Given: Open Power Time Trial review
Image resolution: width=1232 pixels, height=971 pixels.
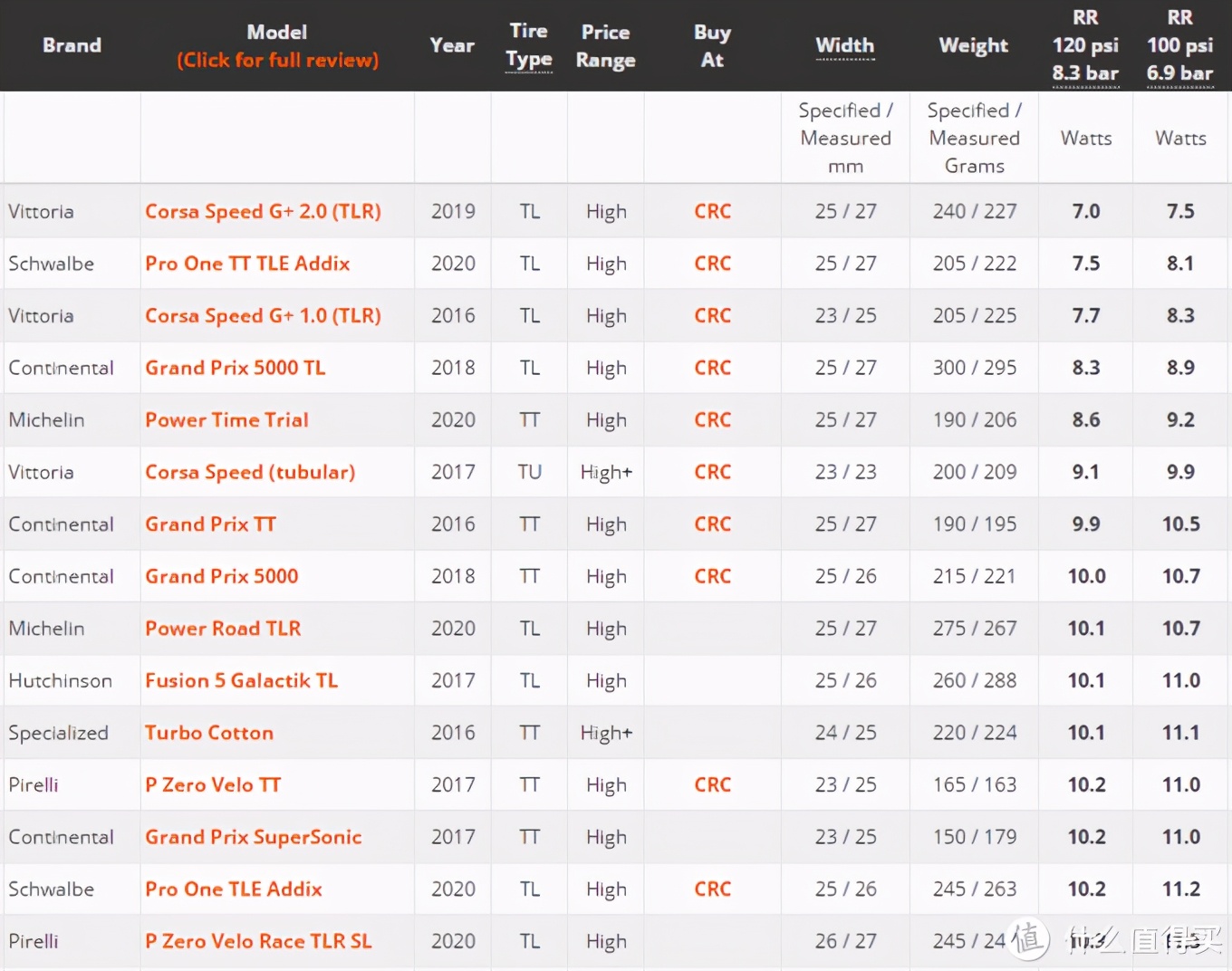Looking at the screenshot, I should click(x=226, y=419).
